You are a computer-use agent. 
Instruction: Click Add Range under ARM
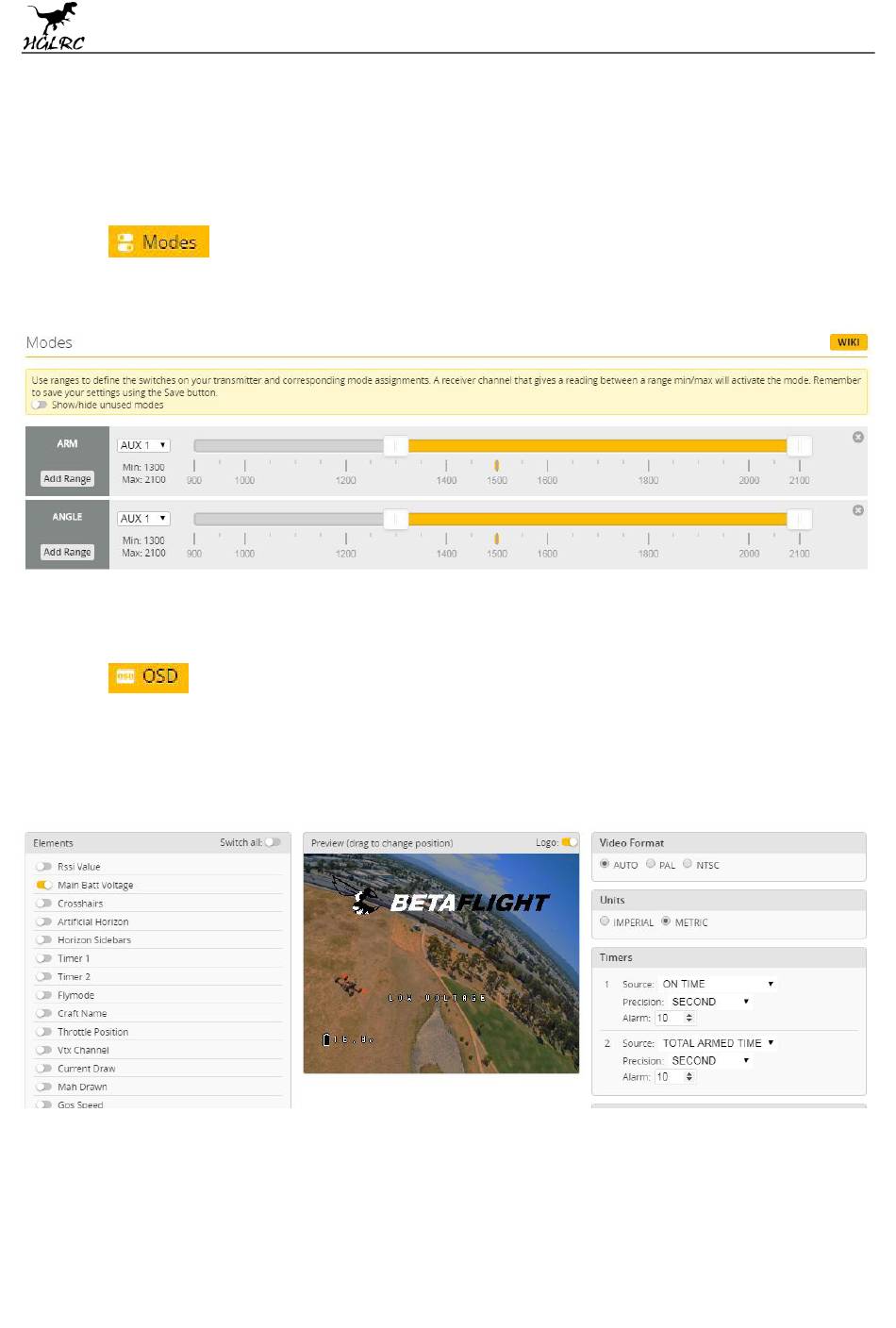click(67, 479)
